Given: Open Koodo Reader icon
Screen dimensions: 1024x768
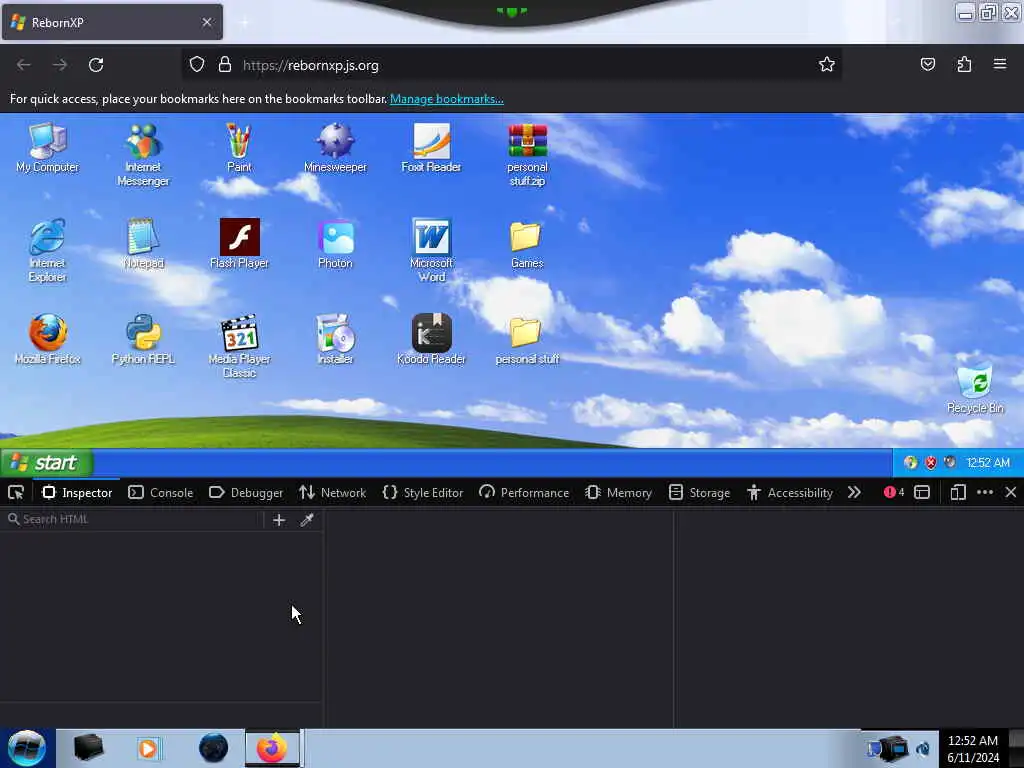Looking at the screenshot, I should (431, 340).
